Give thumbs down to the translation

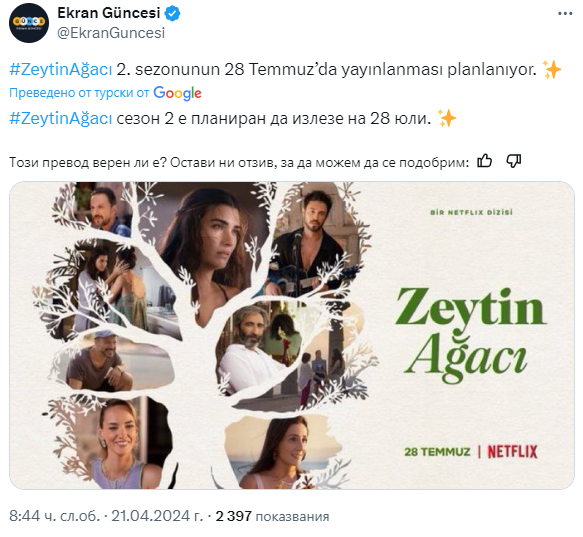[513, 161]
